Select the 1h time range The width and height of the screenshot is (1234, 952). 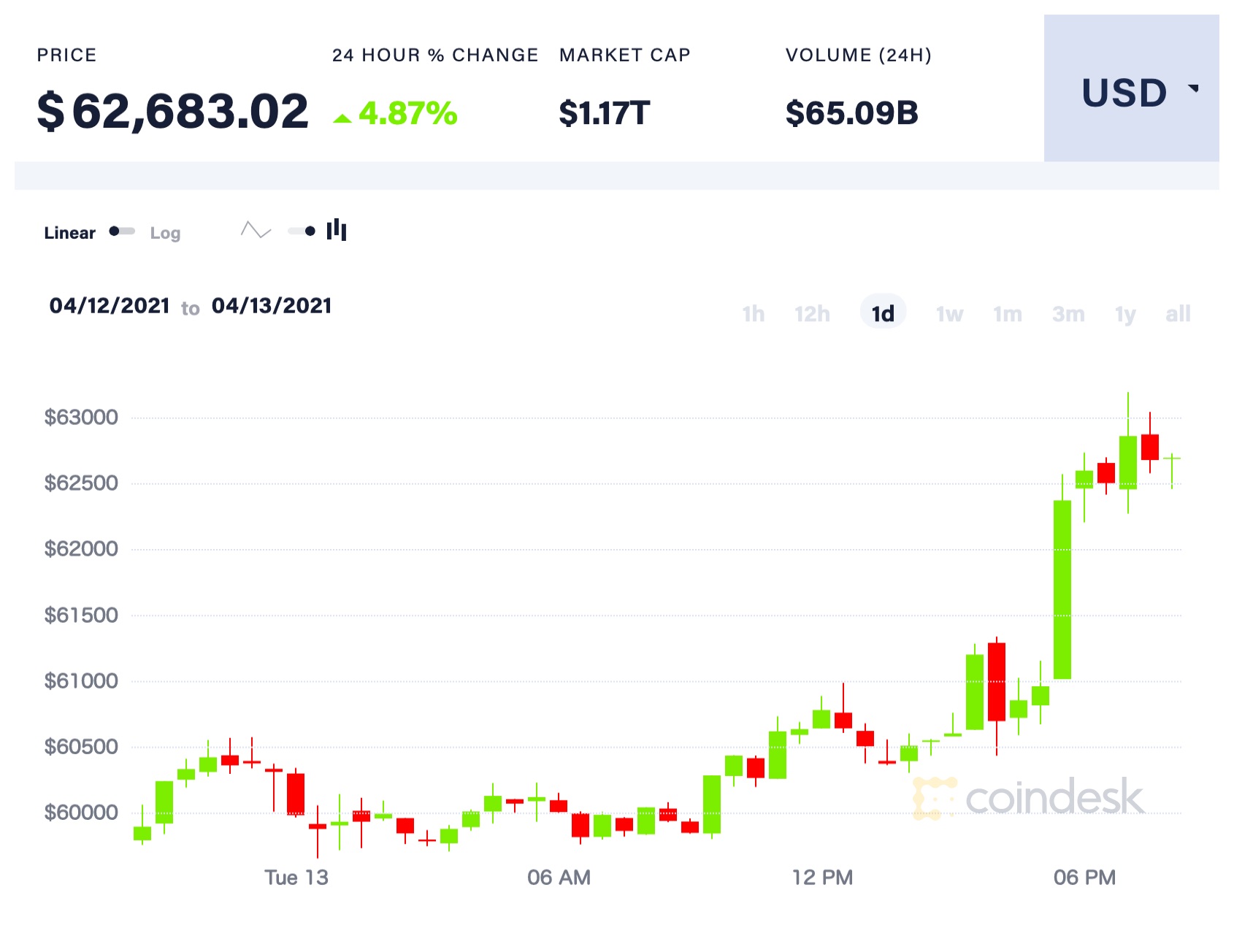(x=754, y=314)
